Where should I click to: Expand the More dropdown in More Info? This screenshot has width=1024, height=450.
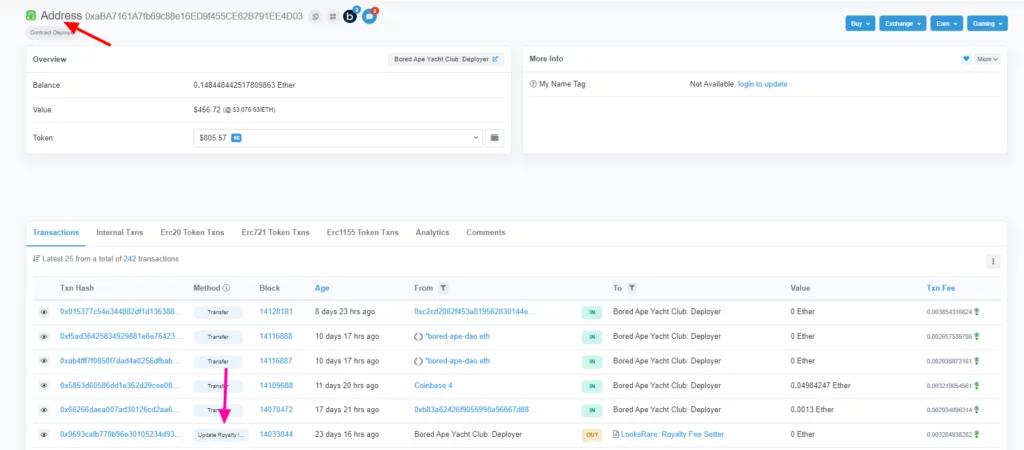click(x=986, y=59)
